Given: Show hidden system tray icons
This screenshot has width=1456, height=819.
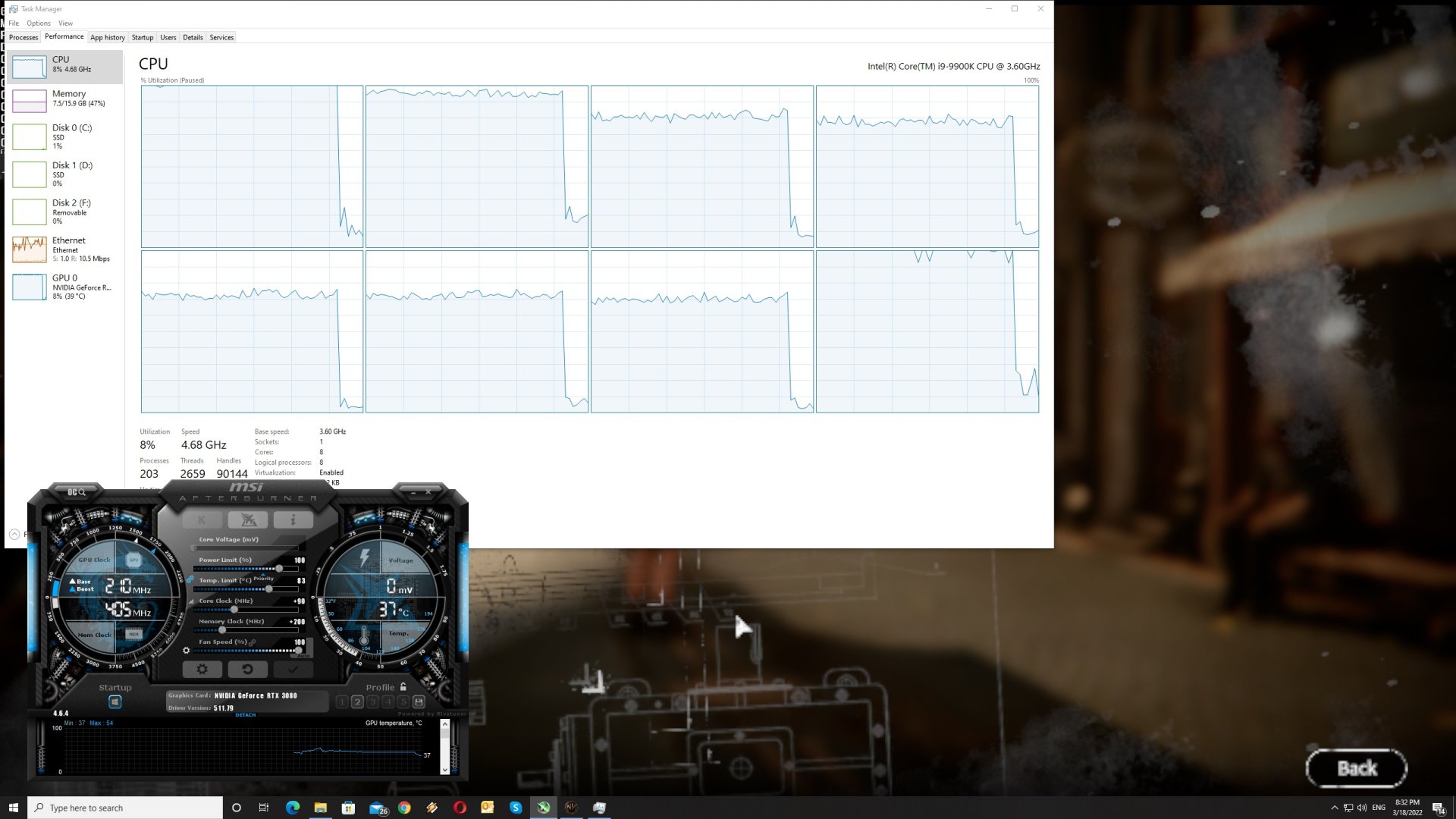Looking at the screenshot, I should [1335, 808].
